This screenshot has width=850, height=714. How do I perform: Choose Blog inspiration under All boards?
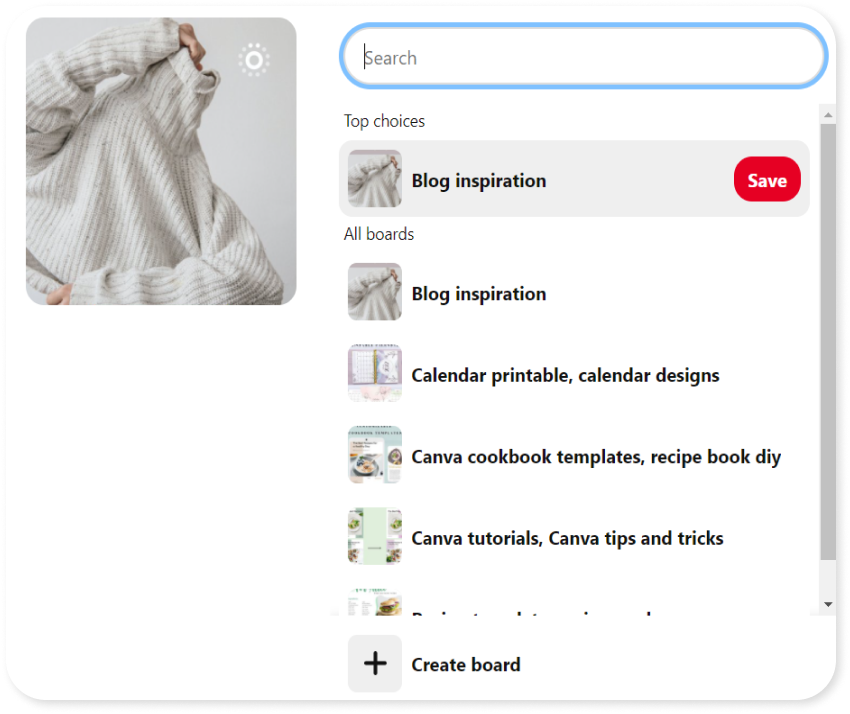(x=574, y=293)
